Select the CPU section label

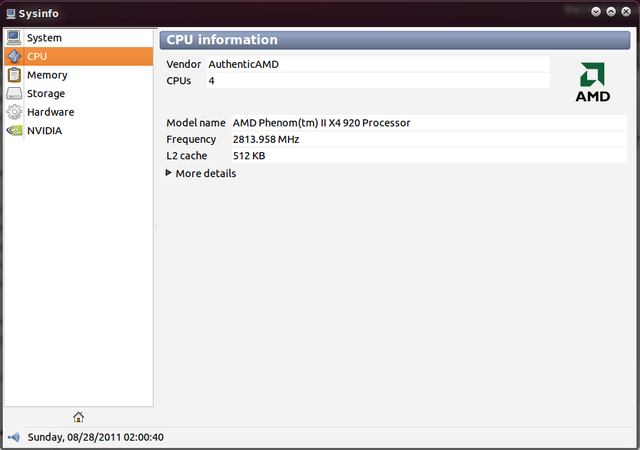pyautogui.click(x=37, y=56)
